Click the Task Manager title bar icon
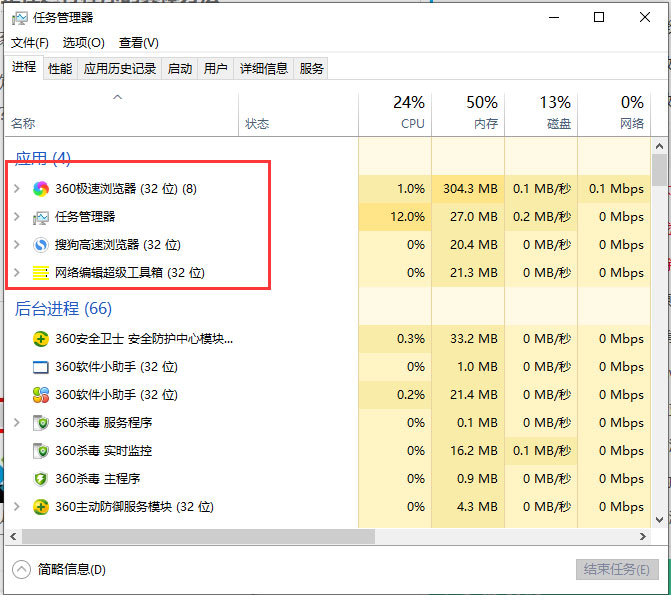 click(x=19, y=18)
